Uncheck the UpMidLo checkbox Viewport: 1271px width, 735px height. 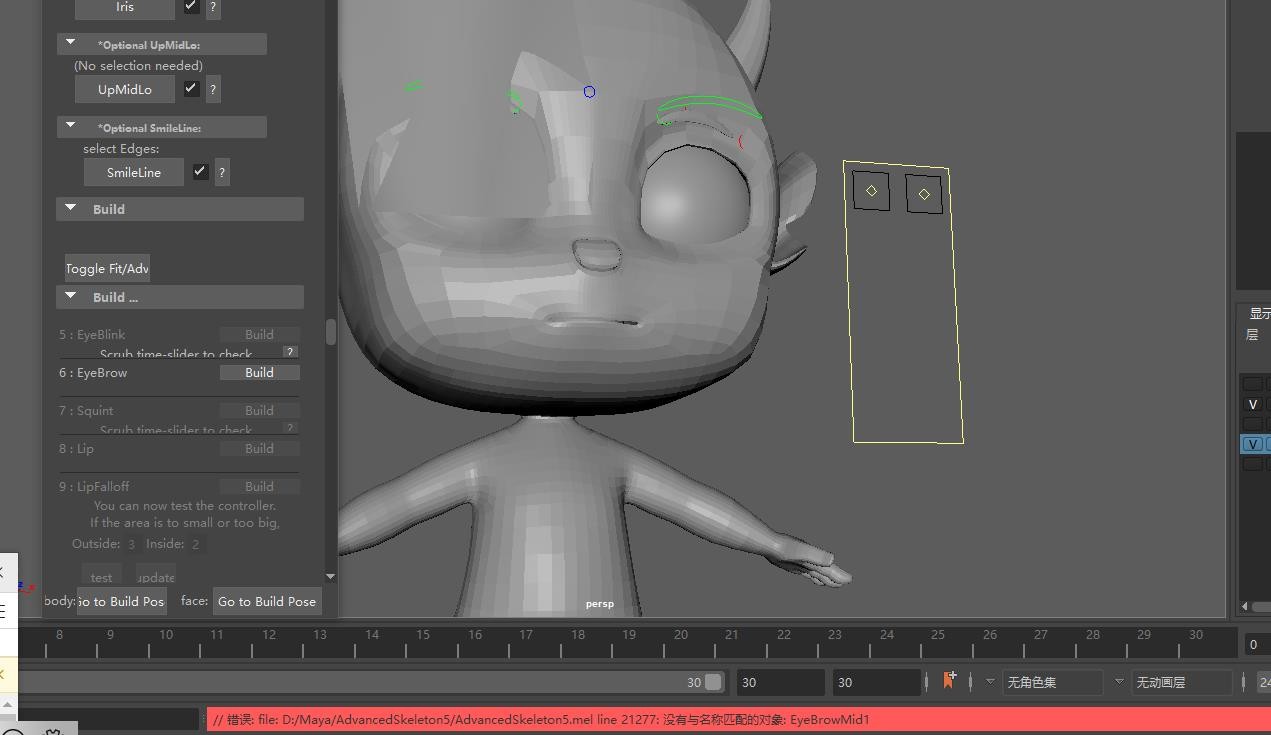tap(191, 88)
